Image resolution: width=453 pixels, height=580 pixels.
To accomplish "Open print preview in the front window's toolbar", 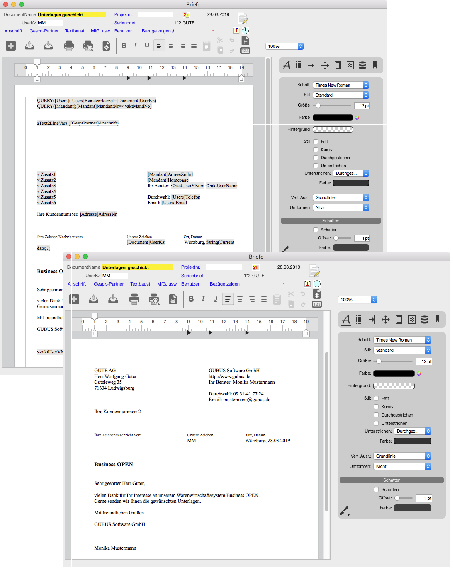I will click(x=154, y=299).
